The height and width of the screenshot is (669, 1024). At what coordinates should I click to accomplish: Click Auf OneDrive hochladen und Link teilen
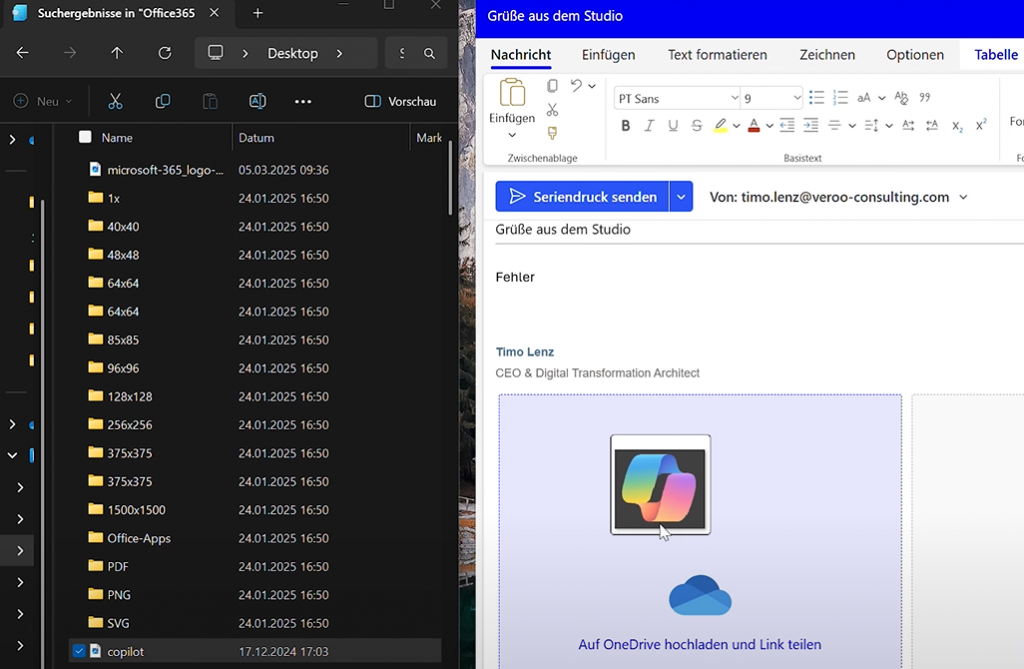coord(700,645)
